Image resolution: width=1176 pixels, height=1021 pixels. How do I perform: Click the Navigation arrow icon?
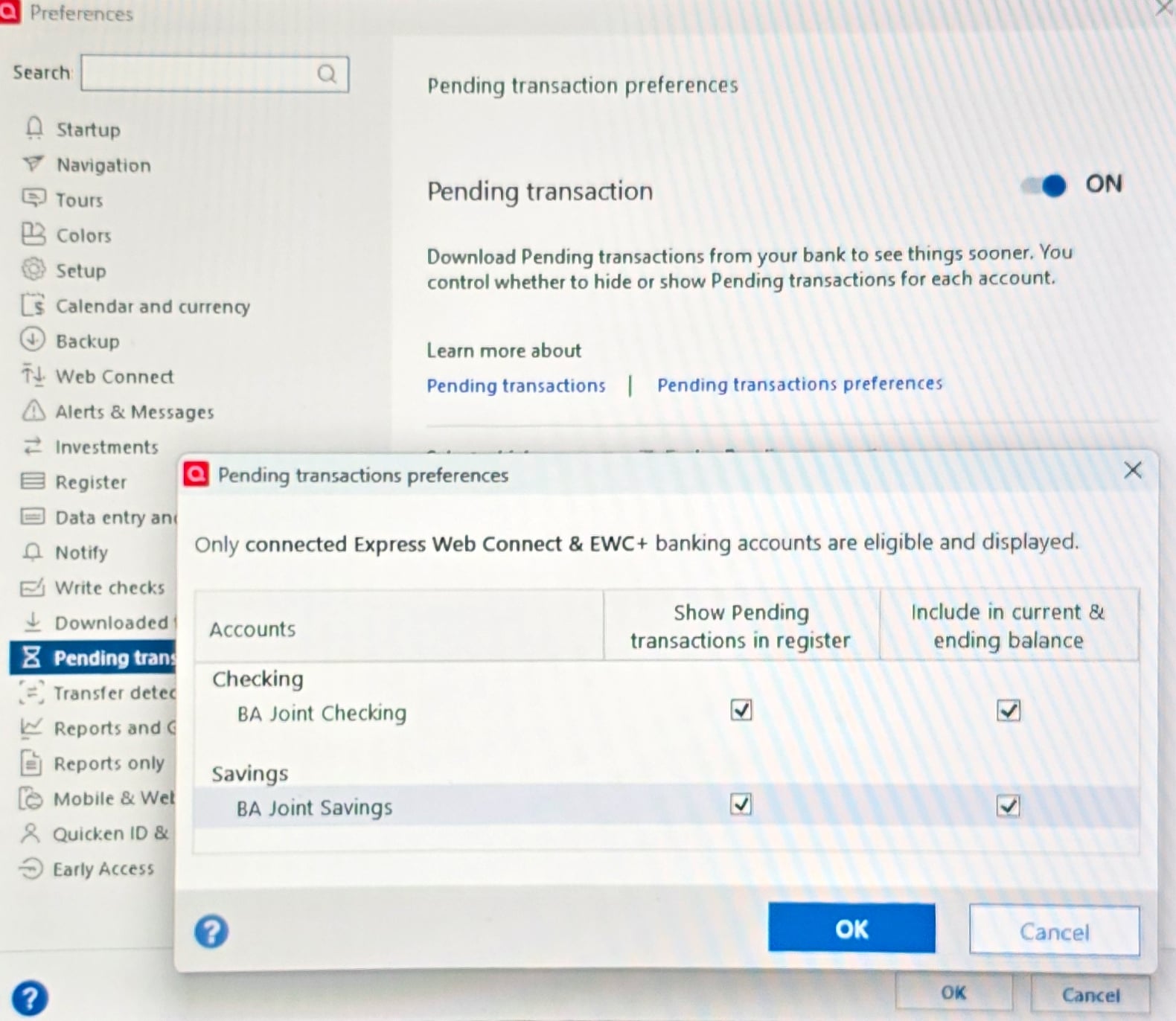coord(33,164)
